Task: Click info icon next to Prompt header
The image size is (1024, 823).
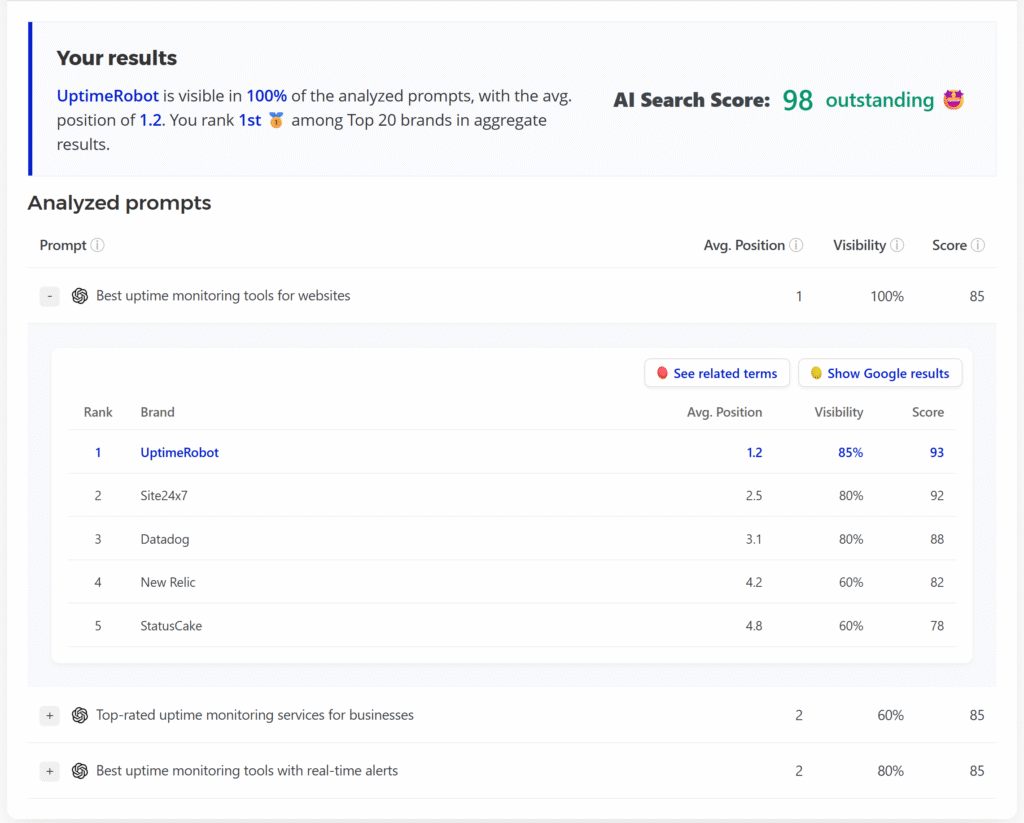Action: [x=98, y=246]
